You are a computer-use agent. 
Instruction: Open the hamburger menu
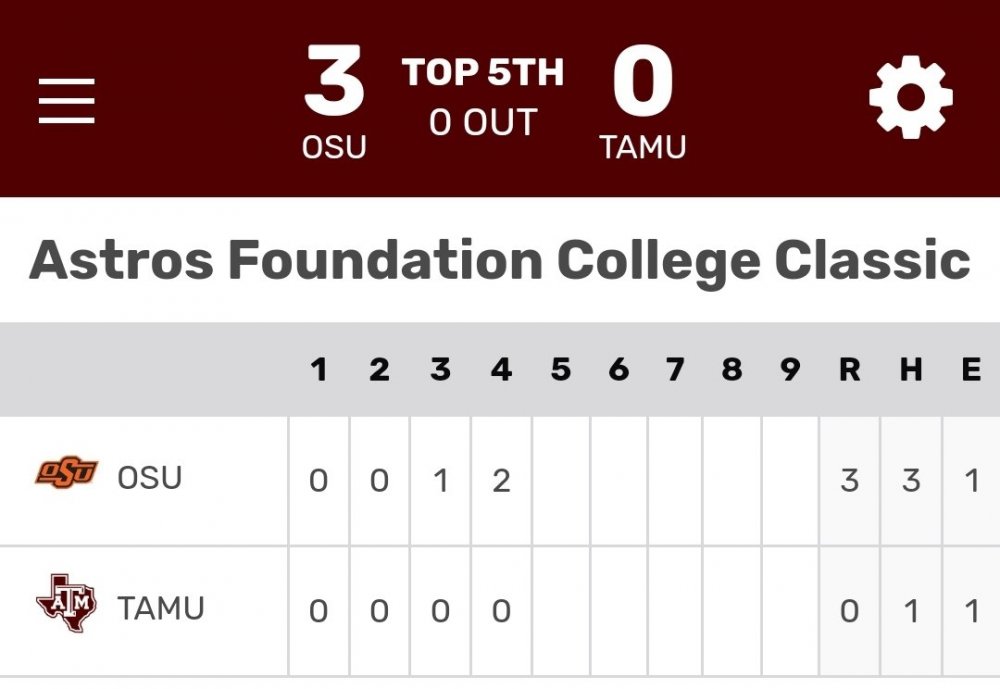coord(67,100)
